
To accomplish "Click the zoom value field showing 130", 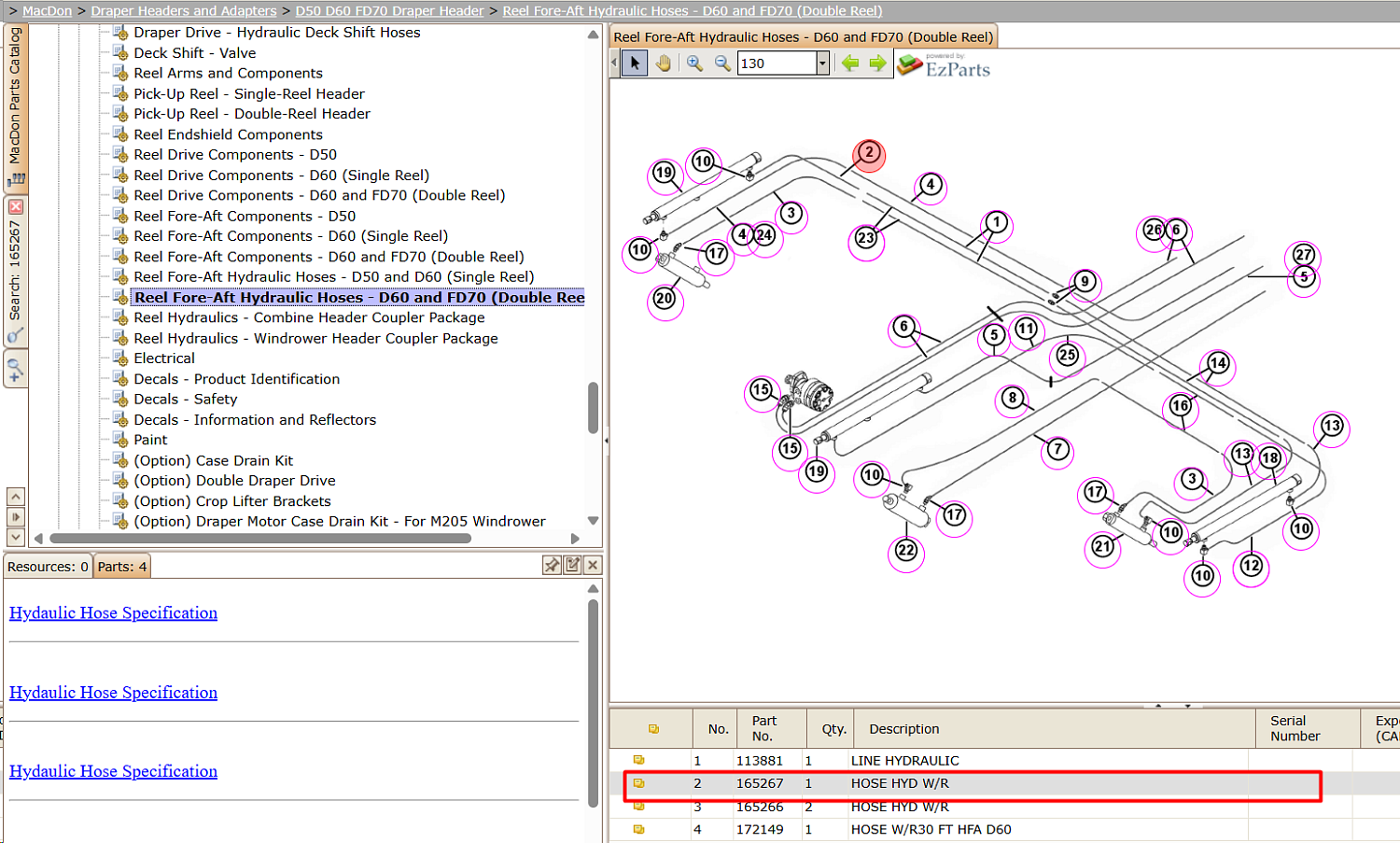I will [777, 63].
